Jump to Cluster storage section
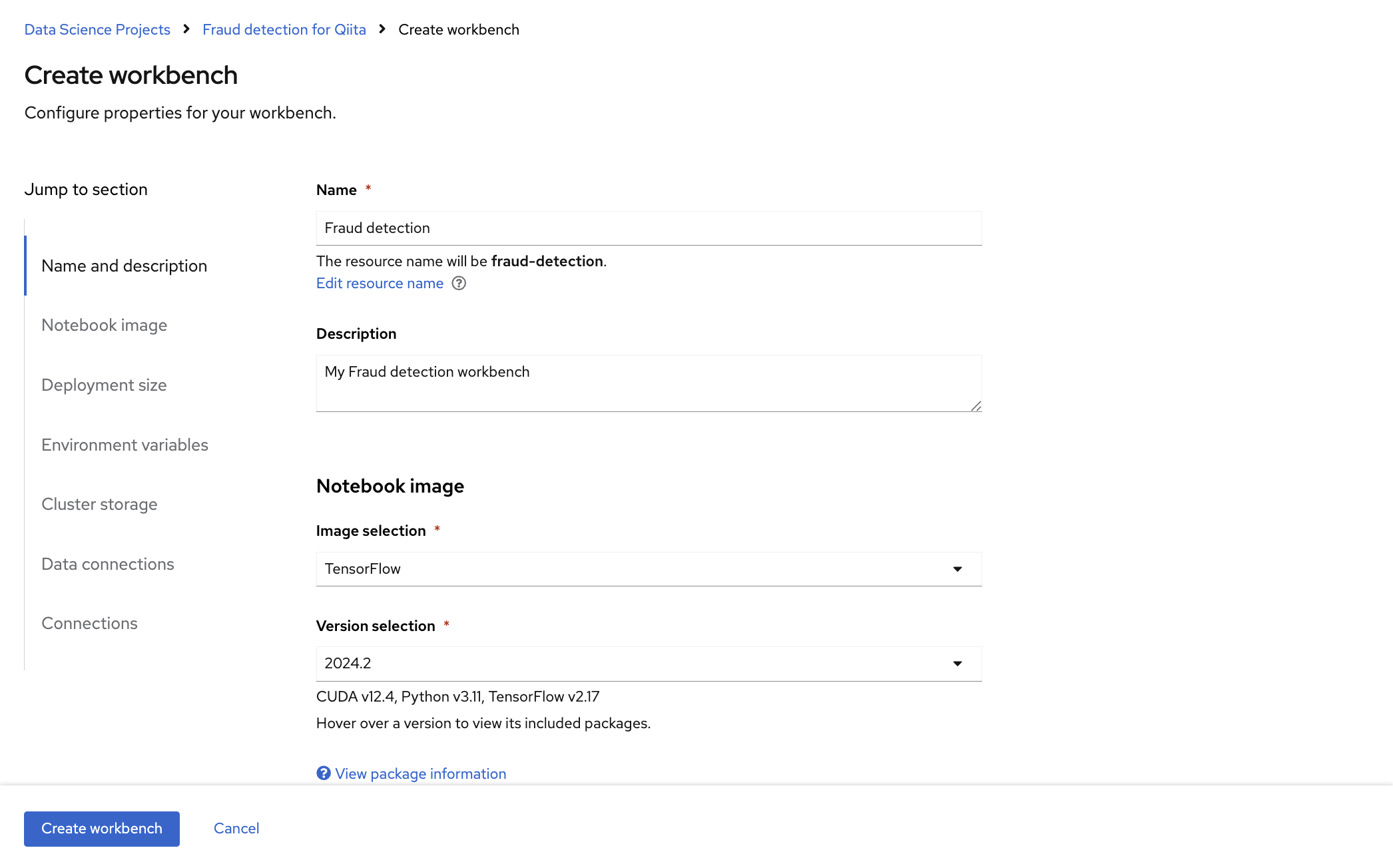 pos(99,504)
